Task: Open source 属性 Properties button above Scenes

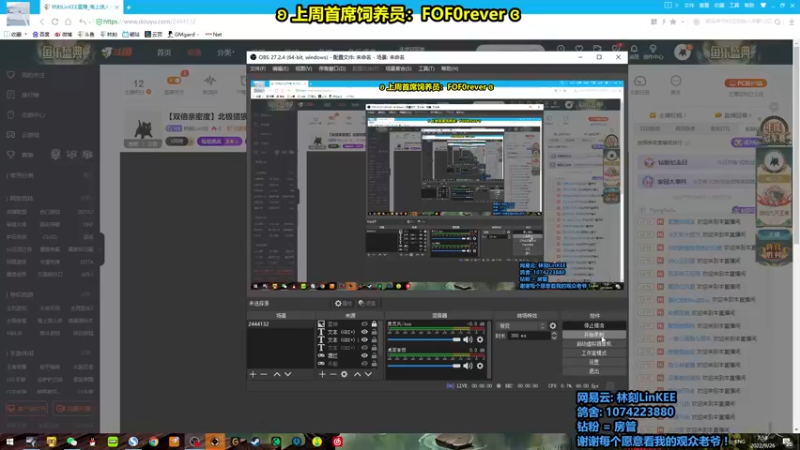Action: point(343,303)
